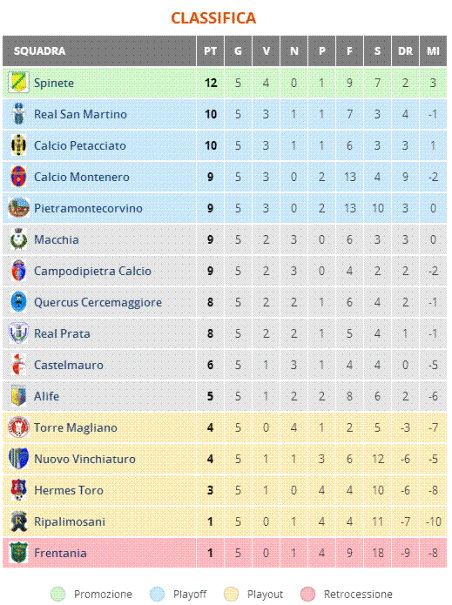452x605 pixels.
Task: Open the Macchia team link
Action: (56, 240)
